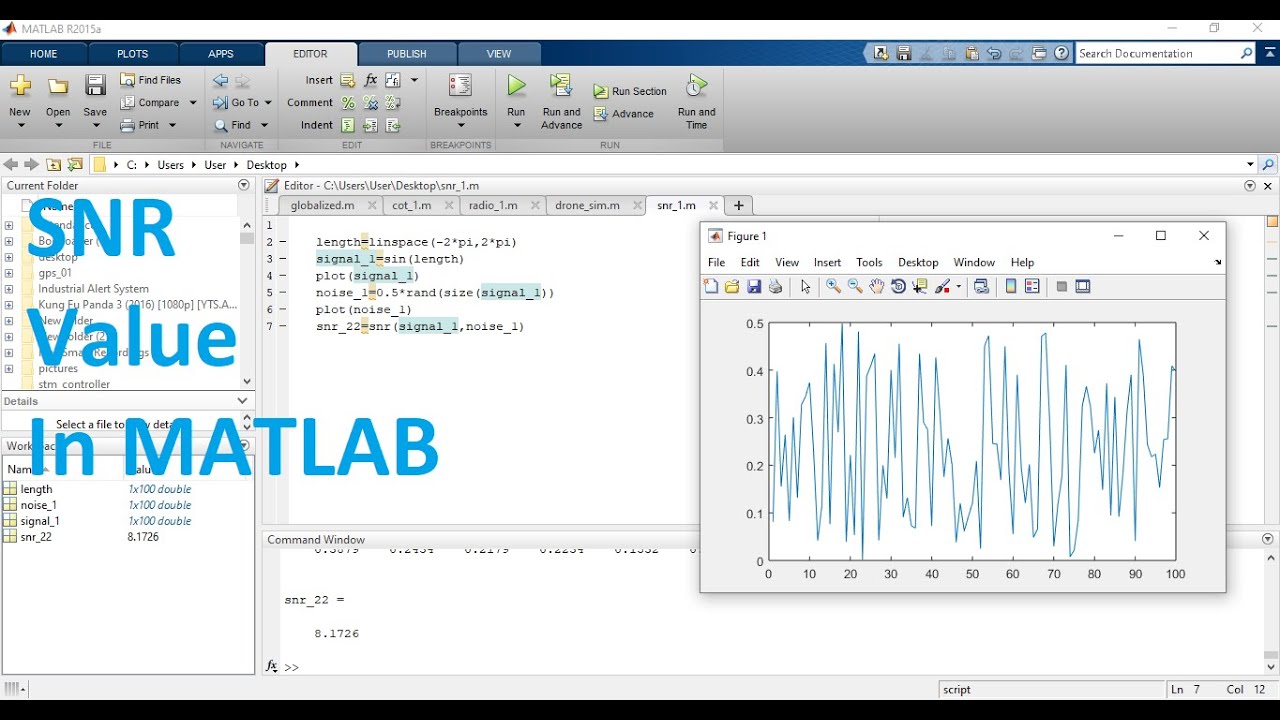The height and width of the screenshot is (720, 1280).
Task: Add a new editor tab with plus button
Action: (x=739, y=205)
